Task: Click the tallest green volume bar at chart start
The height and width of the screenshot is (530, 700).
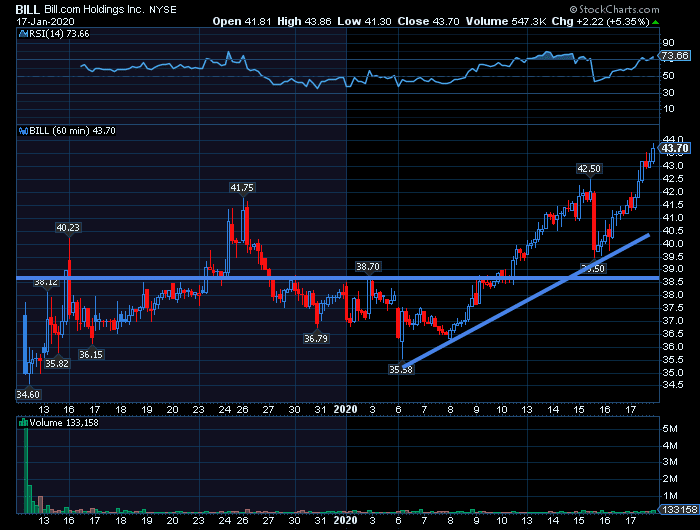Action: [25, 471]
